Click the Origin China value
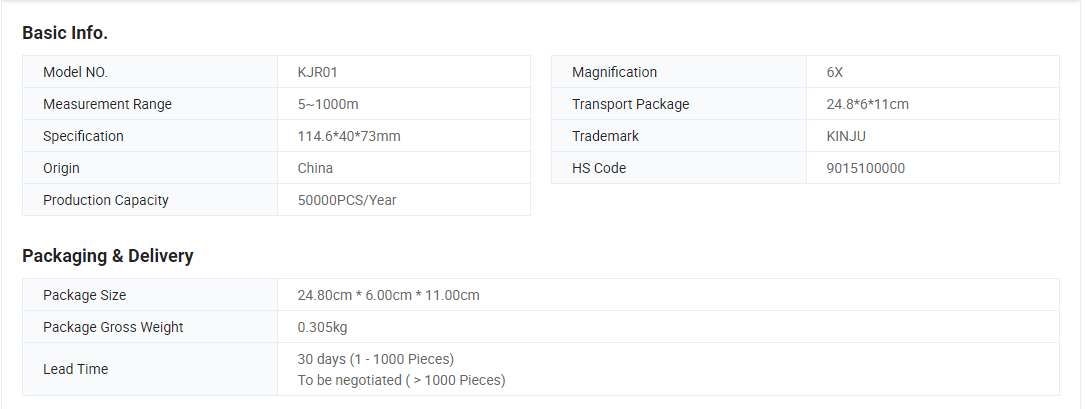 315,168
